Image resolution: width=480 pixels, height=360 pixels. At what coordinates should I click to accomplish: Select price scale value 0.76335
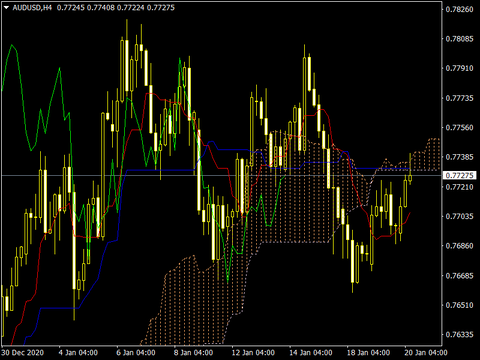point(460,334)
